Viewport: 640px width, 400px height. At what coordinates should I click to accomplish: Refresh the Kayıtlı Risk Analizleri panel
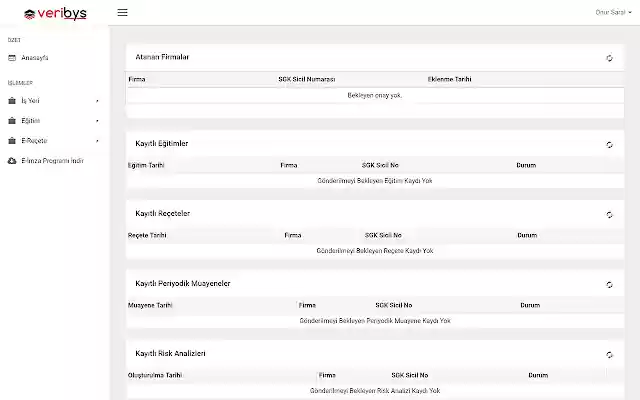point(609,355)
